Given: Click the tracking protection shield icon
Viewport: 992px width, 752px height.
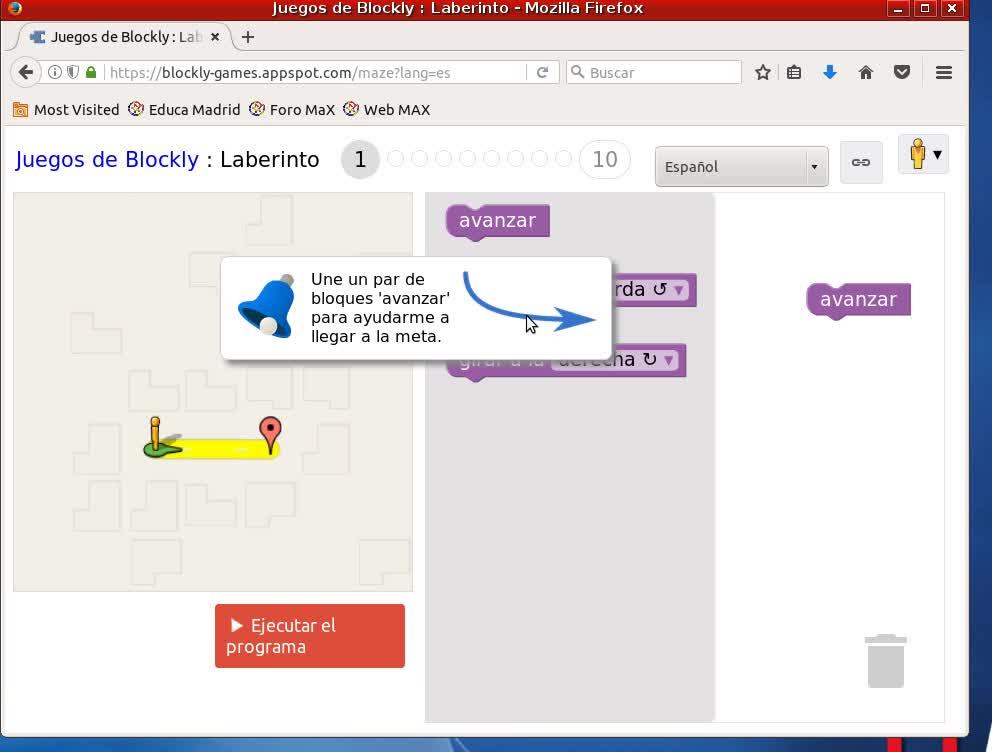Looking at the screenshot, I should click(x=73, y=72).
